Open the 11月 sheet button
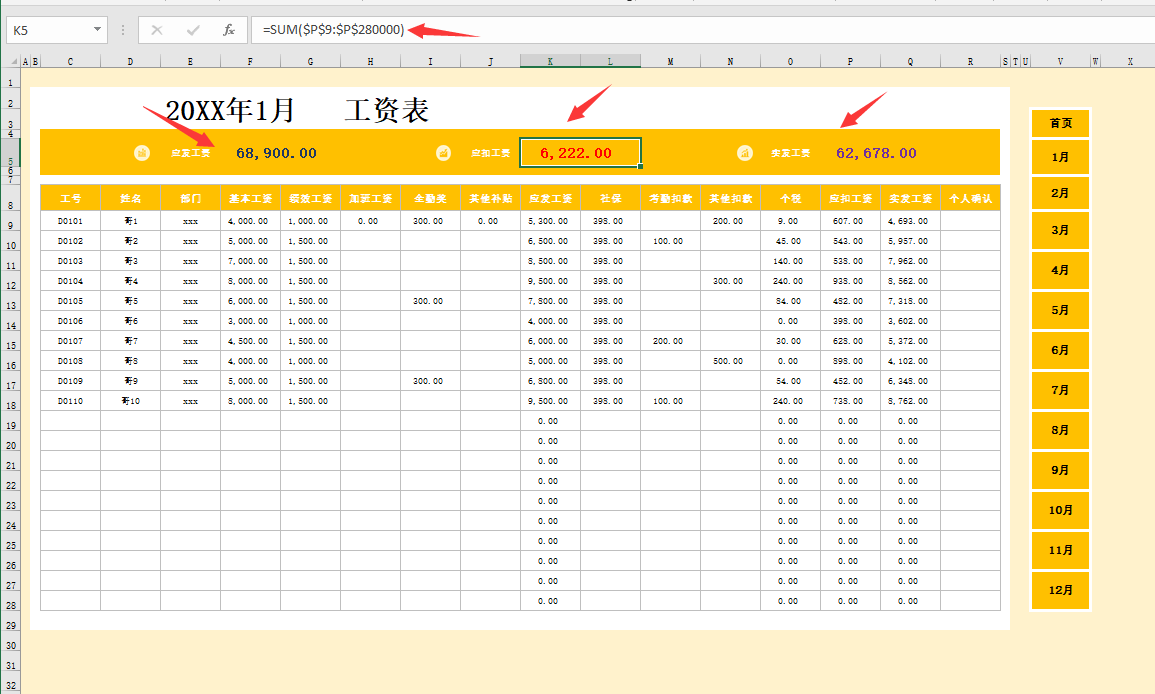Image resolution: width=1155 pixels, height=694 pixels. pos(1060,550)
